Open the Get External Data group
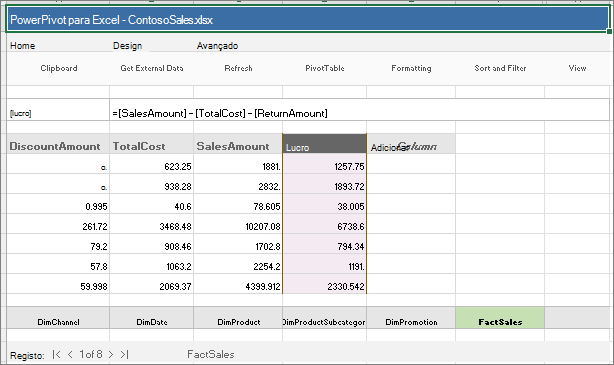614x365 pixels. (x=152, y=68)
